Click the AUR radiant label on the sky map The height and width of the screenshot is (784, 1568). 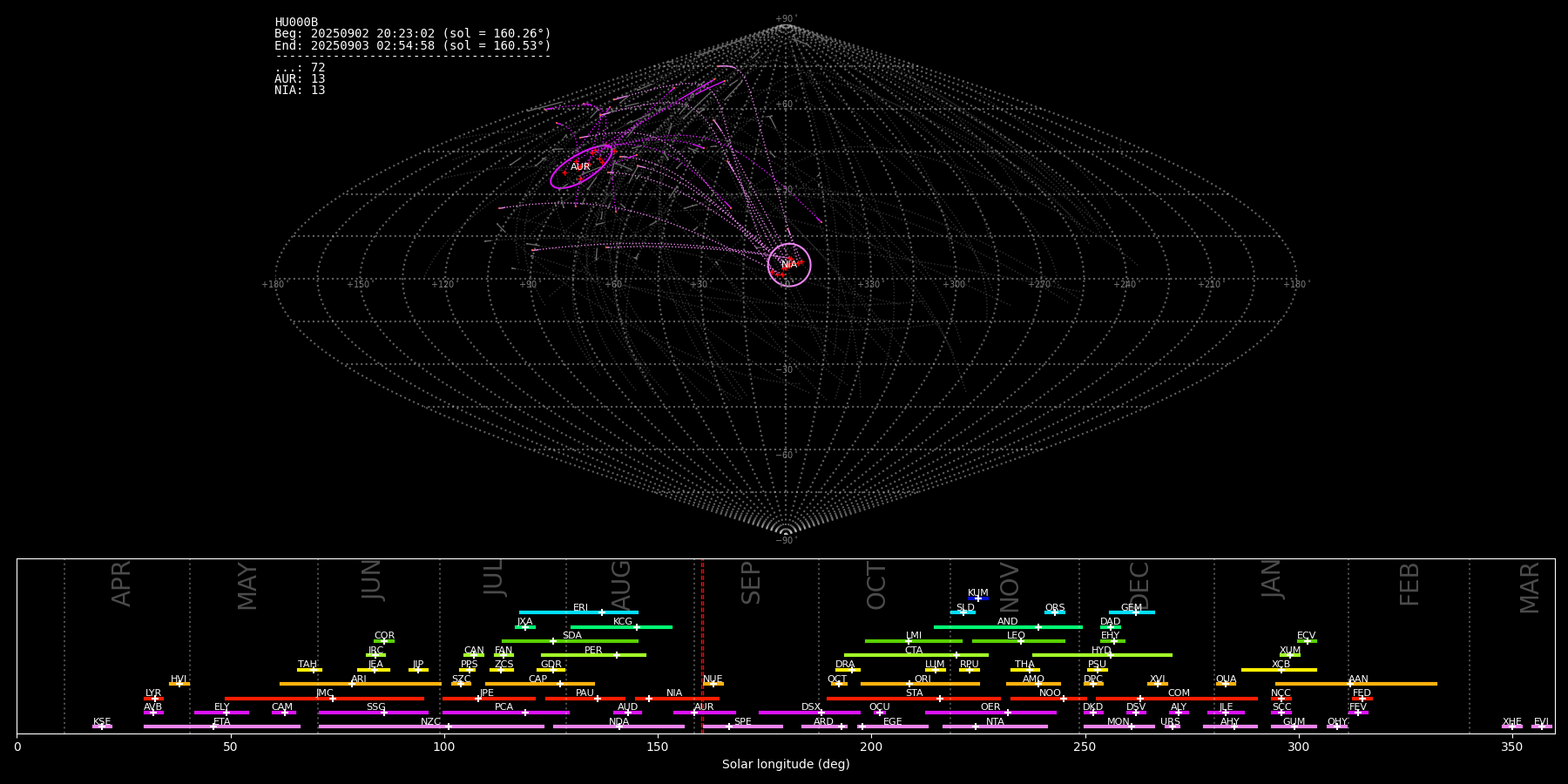[580, 166]
